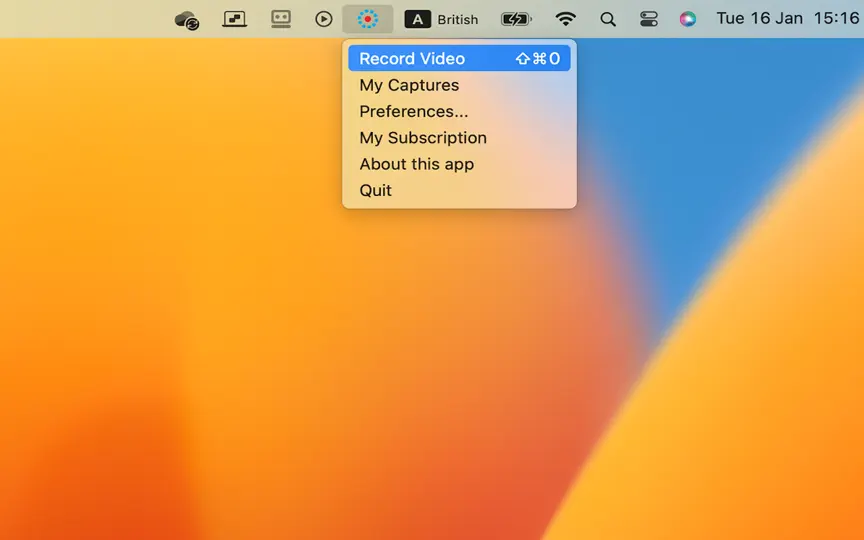Click the screen recorder red dot icon
Viewport: 864px width, 540px height.
tap(368, 19)
